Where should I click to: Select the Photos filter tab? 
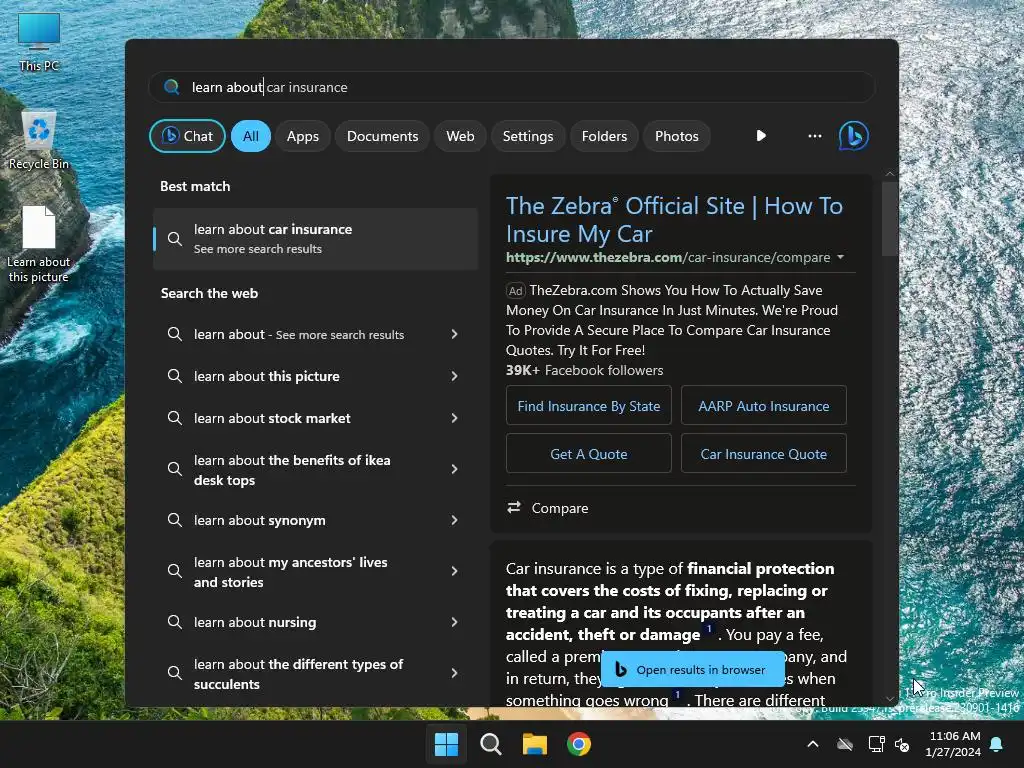pos(677,136)
